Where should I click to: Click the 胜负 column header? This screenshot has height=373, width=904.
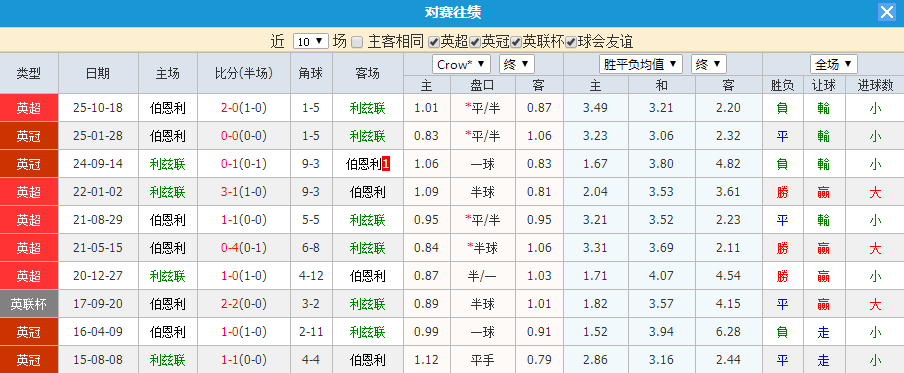point(782,85)
